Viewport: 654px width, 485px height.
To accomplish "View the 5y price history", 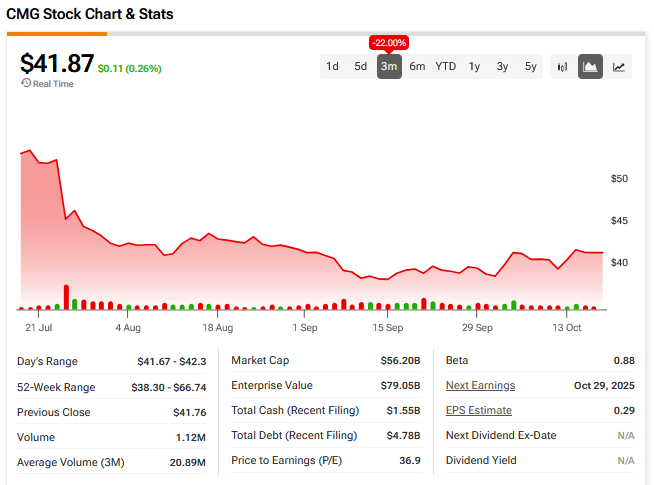I will (531, 67).
